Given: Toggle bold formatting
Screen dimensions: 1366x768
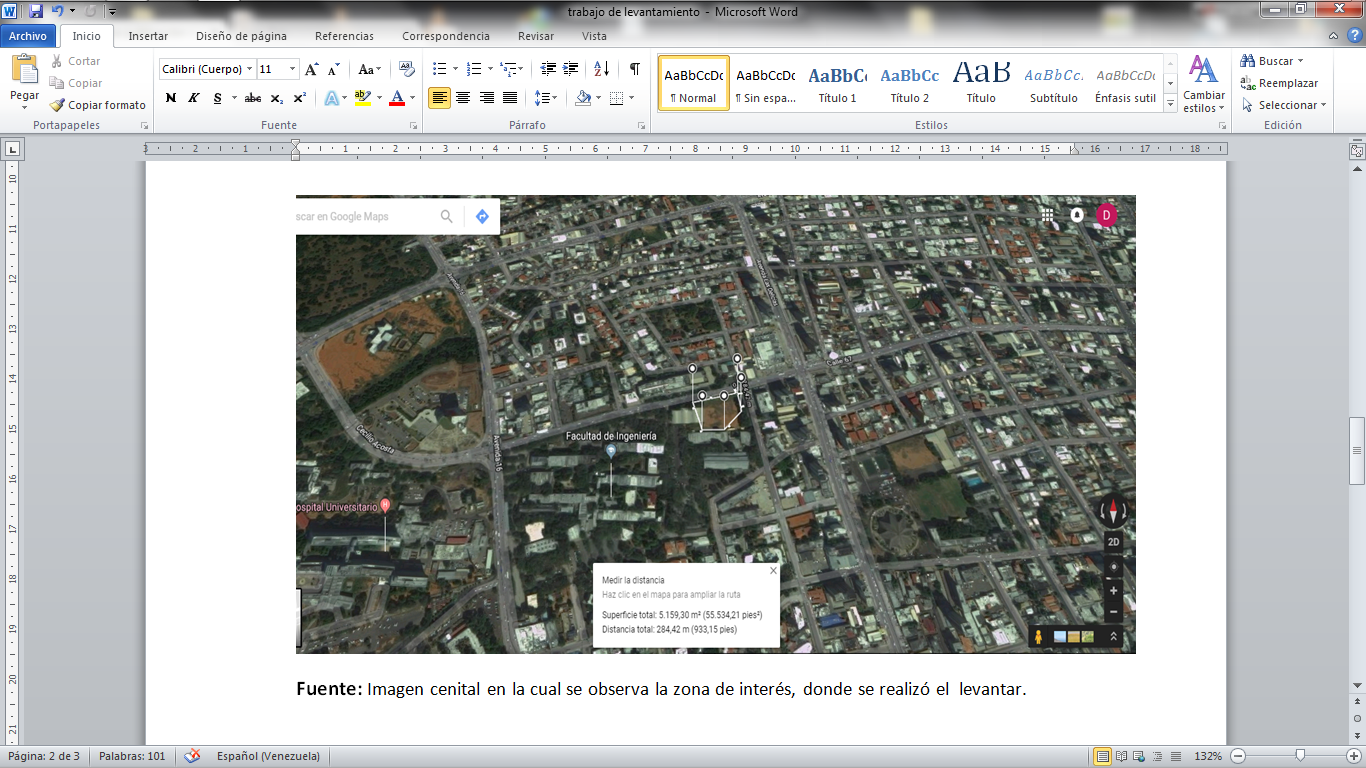Looking at the screenshot, I should point(170,98).
